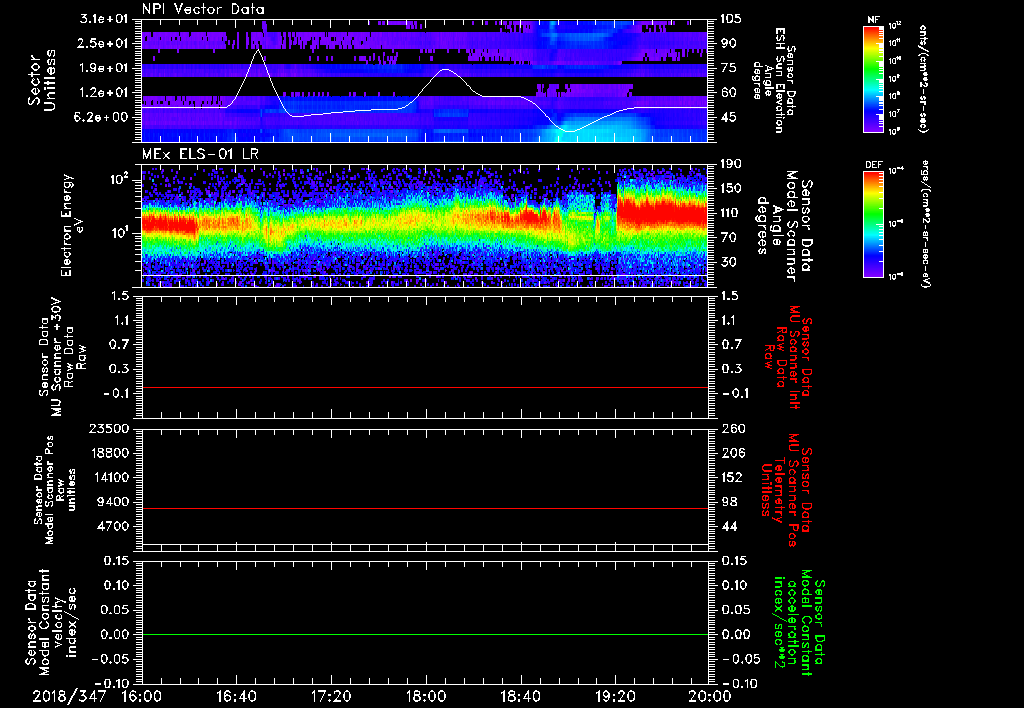Click the '75' sun elevation tick
This screenshot has height=708, width=1024.
pyautogui.click(x=728, y=68)
